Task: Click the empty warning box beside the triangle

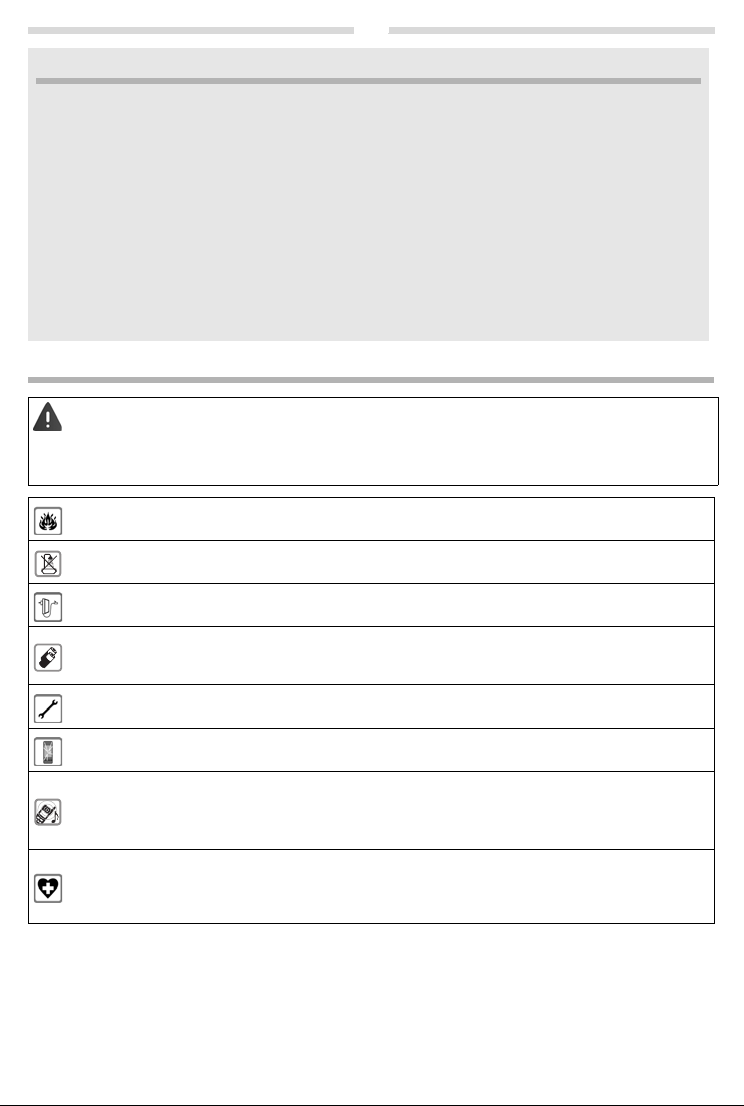Action: 373,442
